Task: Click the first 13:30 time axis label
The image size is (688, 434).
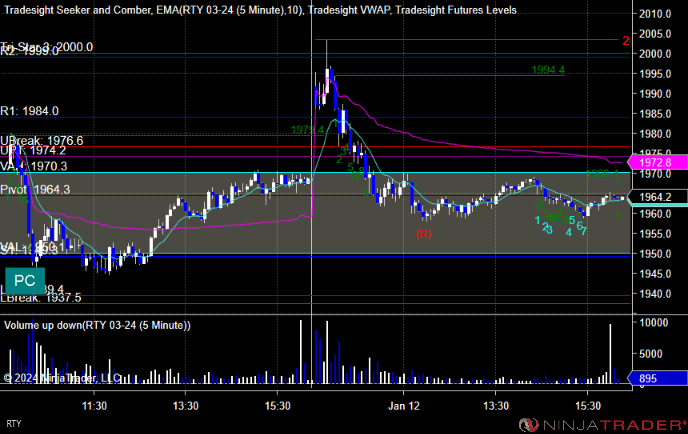Action: (x=186, y=406)
